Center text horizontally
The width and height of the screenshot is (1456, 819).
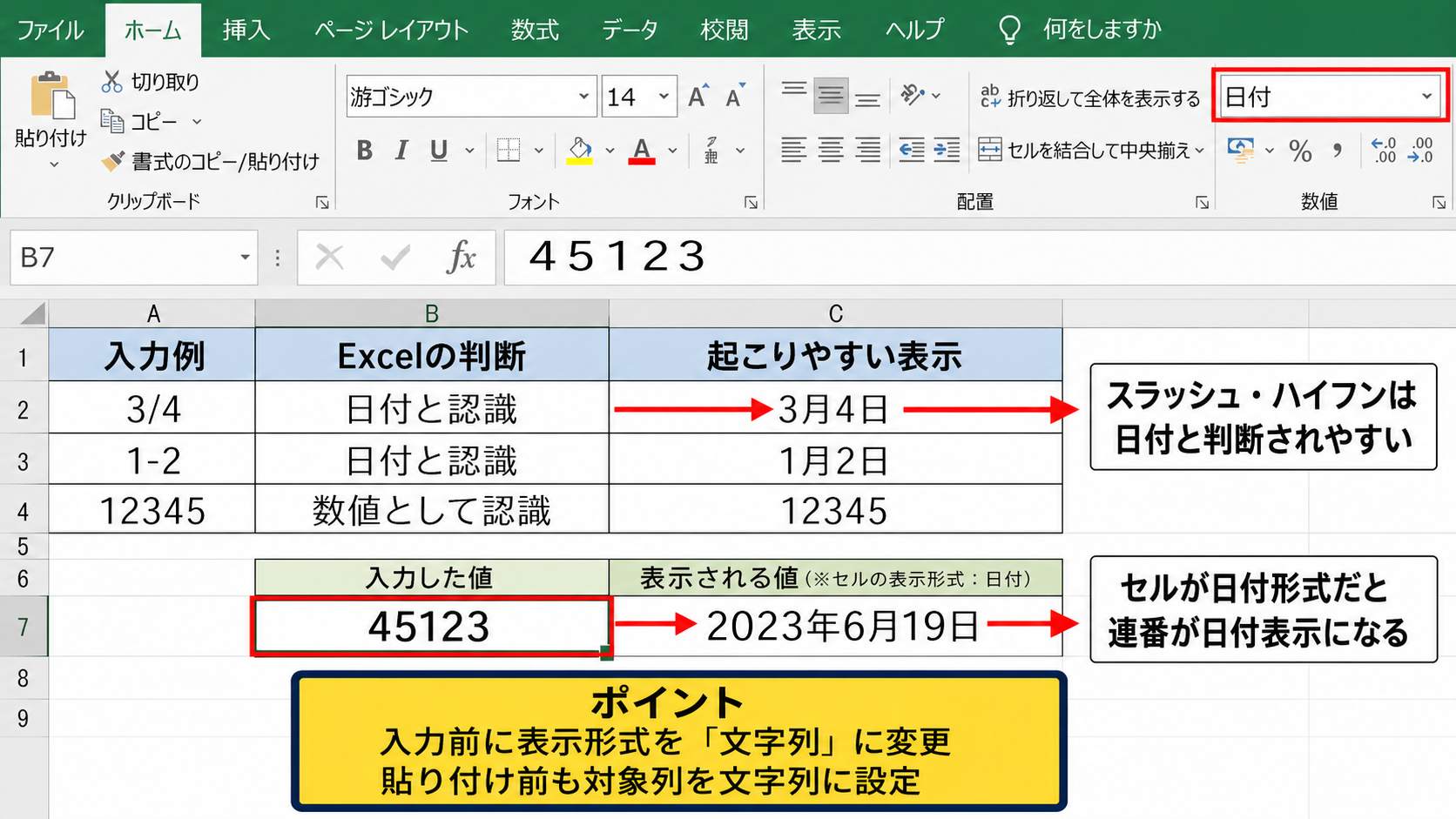[x=831, y=150]
